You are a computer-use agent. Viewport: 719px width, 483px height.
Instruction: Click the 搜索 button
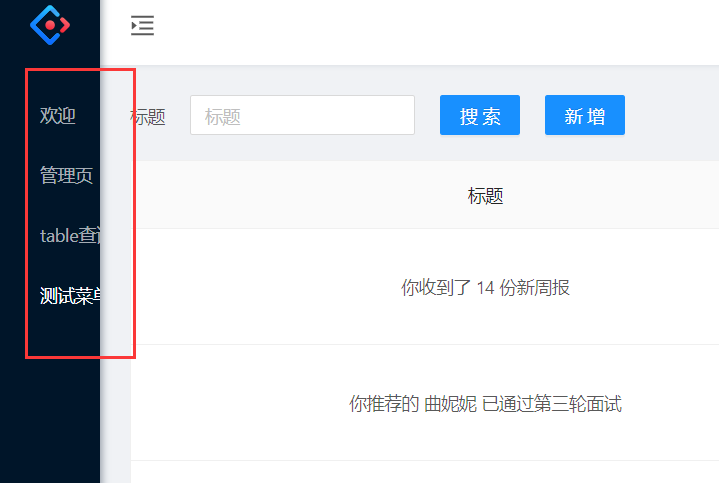click(x=480, y=115)
